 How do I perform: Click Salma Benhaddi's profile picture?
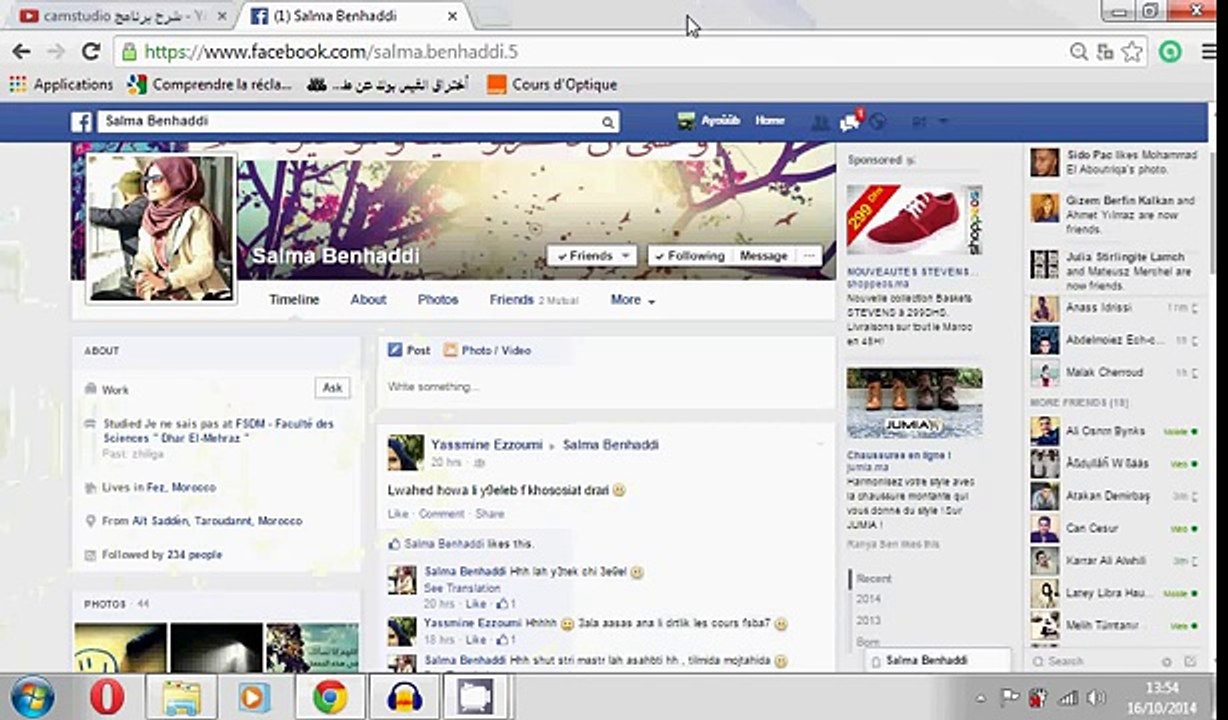point(161,228)
